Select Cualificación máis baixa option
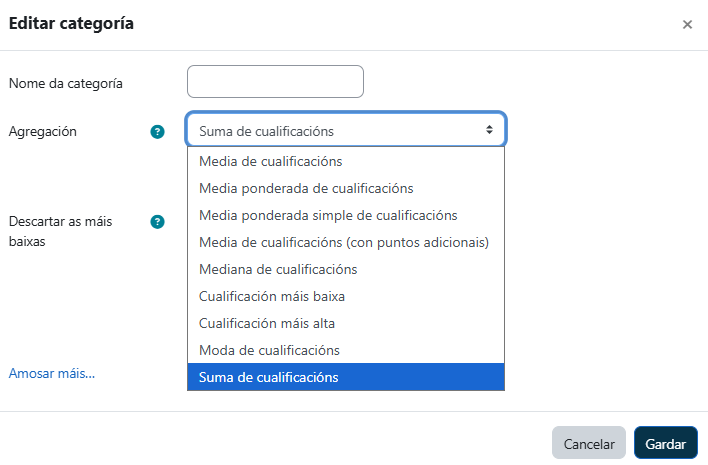The image size is (708, 465). (x=272, y=296)
